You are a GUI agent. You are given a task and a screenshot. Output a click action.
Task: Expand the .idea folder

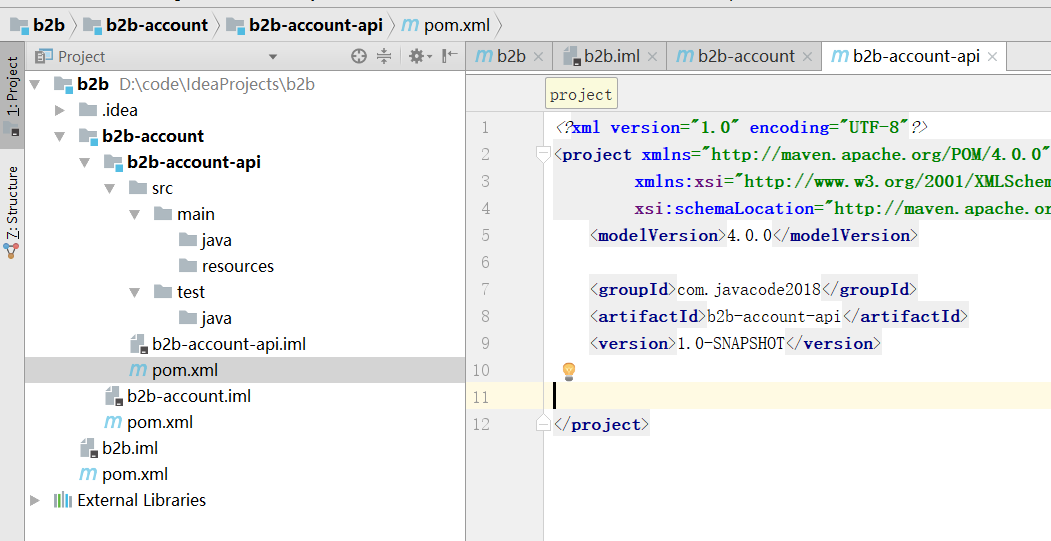coord(60,111)
